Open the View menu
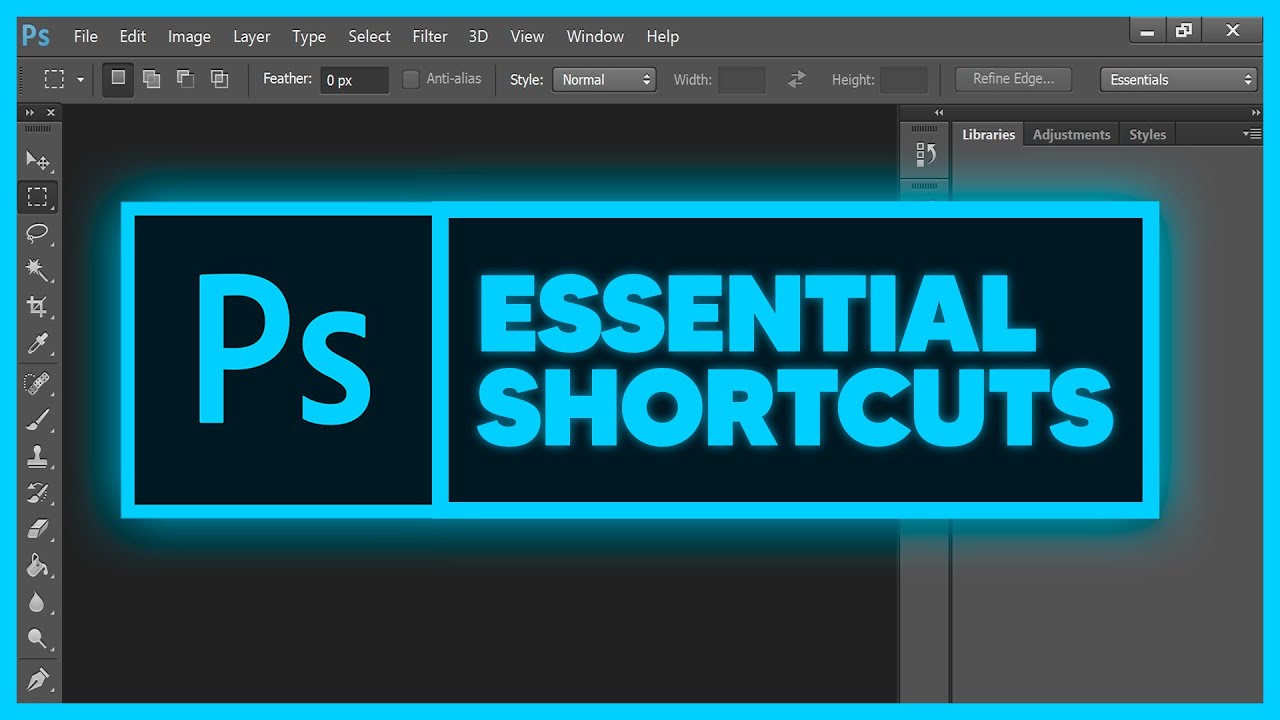The height and width of the screenshot is (720, 1280). click(527, 36)
